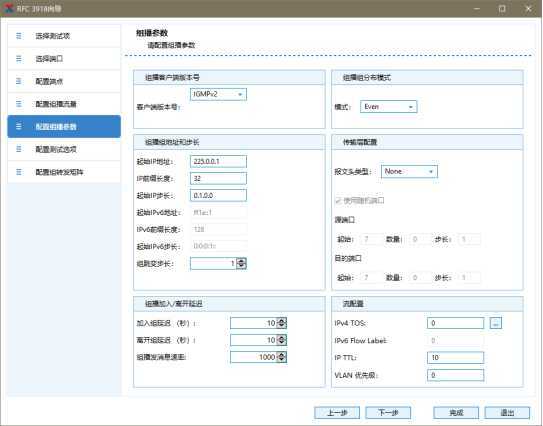Image resolution: width=543 pixels, height=426 pixels.
Task: Click the 下一步 button
Action: [388, 412]
